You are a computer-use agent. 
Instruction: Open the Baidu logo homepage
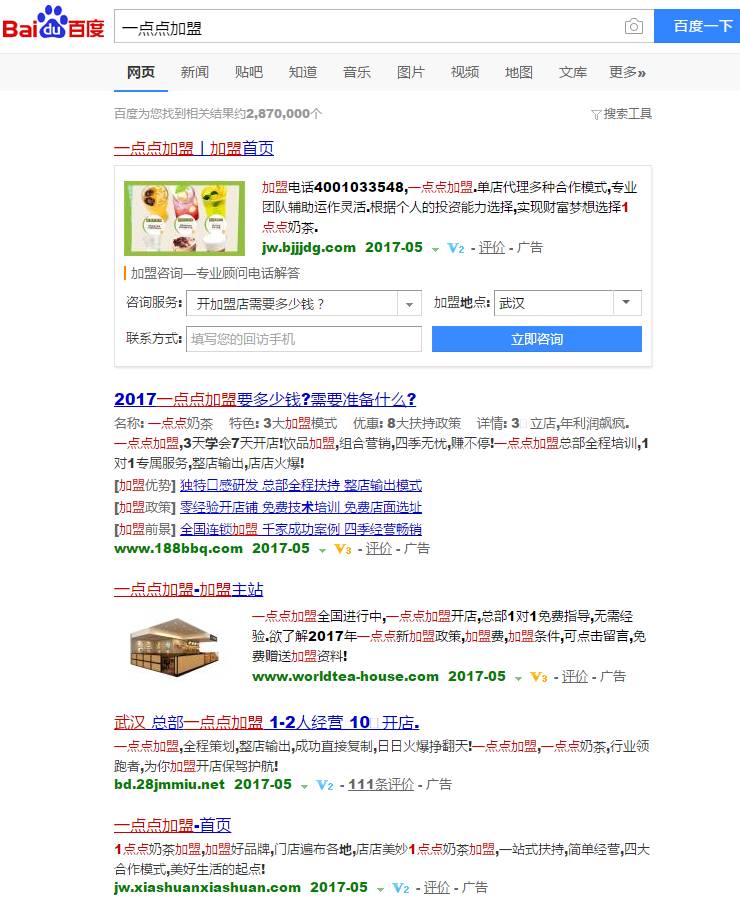click(53, 23)
